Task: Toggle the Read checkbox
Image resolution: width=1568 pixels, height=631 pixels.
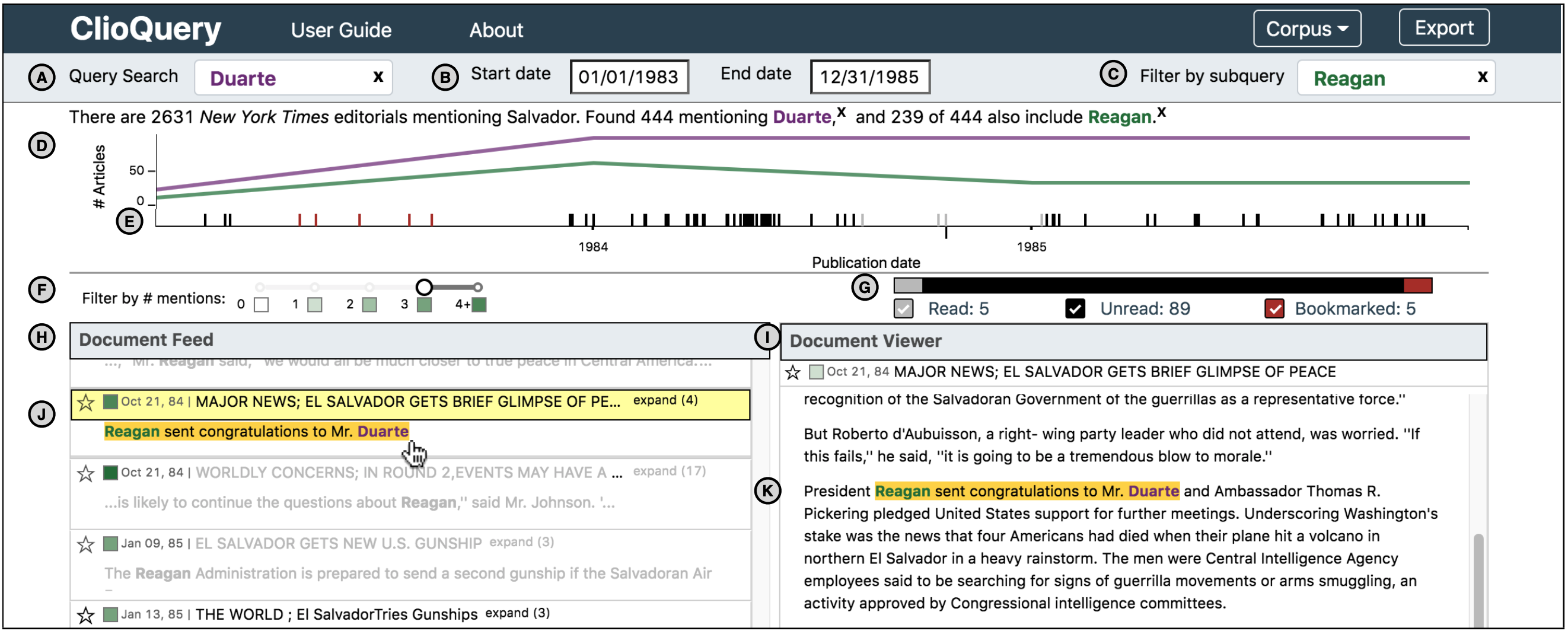Action: click(903, 309)
